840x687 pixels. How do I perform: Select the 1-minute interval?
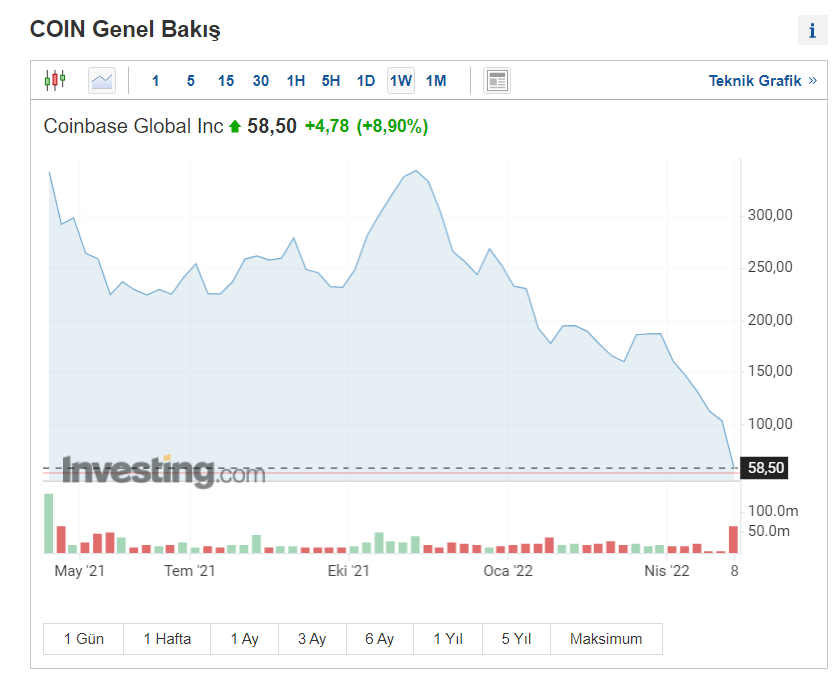pos(155,81)
